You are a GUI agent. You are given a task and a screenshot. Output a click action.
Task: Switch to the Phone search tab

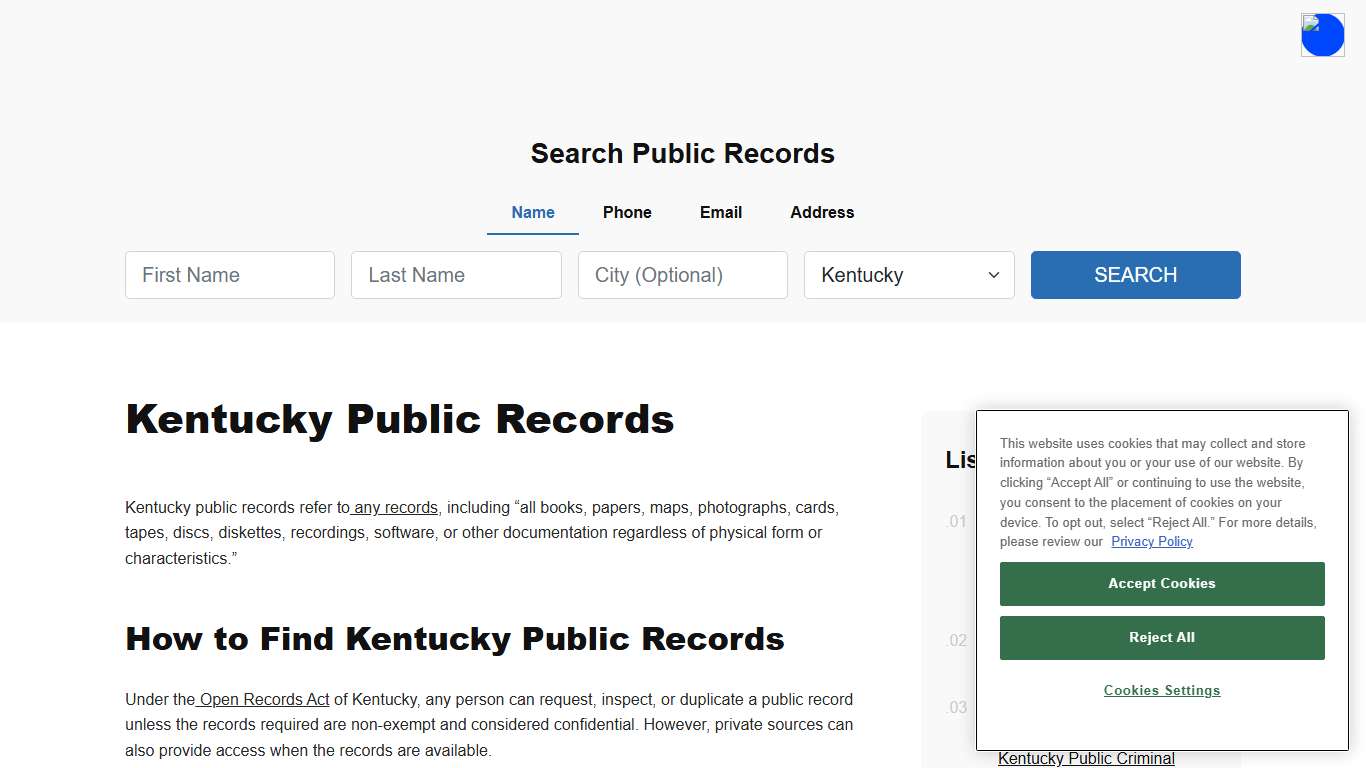pos(627,212)
